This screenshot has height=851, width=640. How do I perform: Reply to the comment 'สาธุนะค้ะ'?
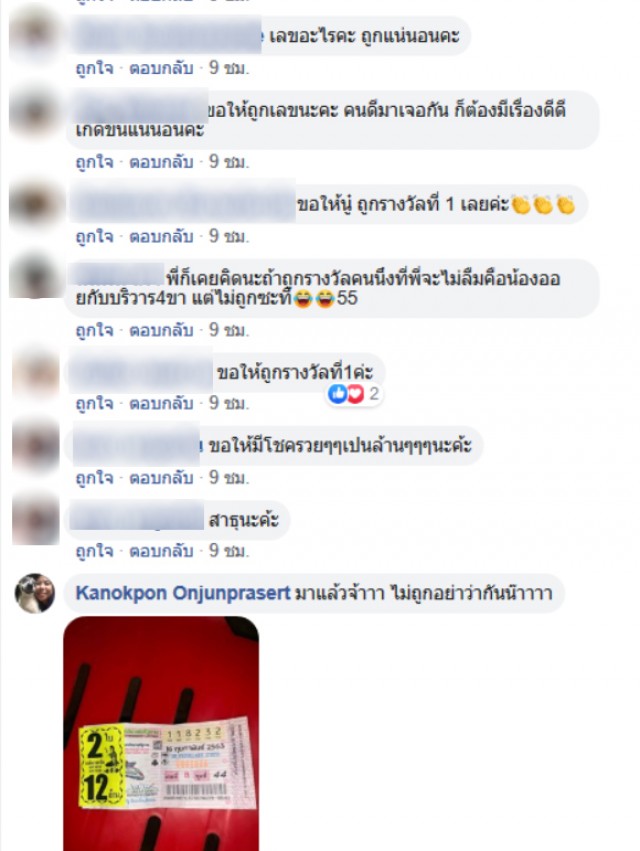[x=161, y=551]
